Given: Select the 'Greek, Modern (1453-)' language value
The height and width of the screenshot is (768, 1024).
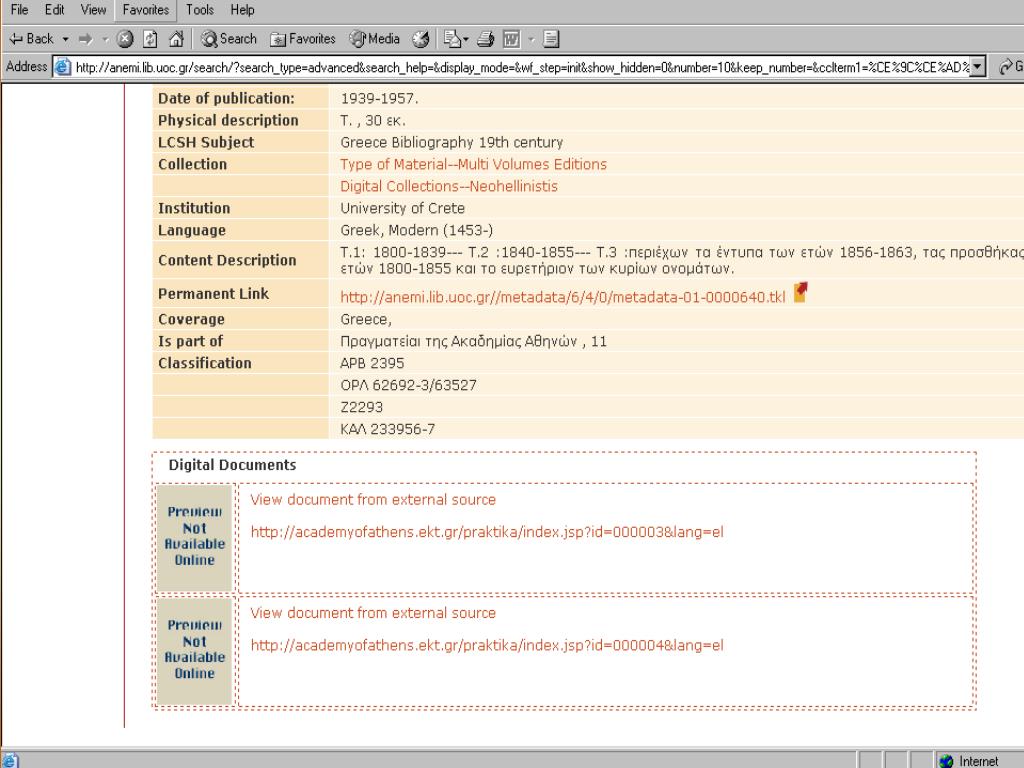Looking at the screenshot, I should coord(417,231).
